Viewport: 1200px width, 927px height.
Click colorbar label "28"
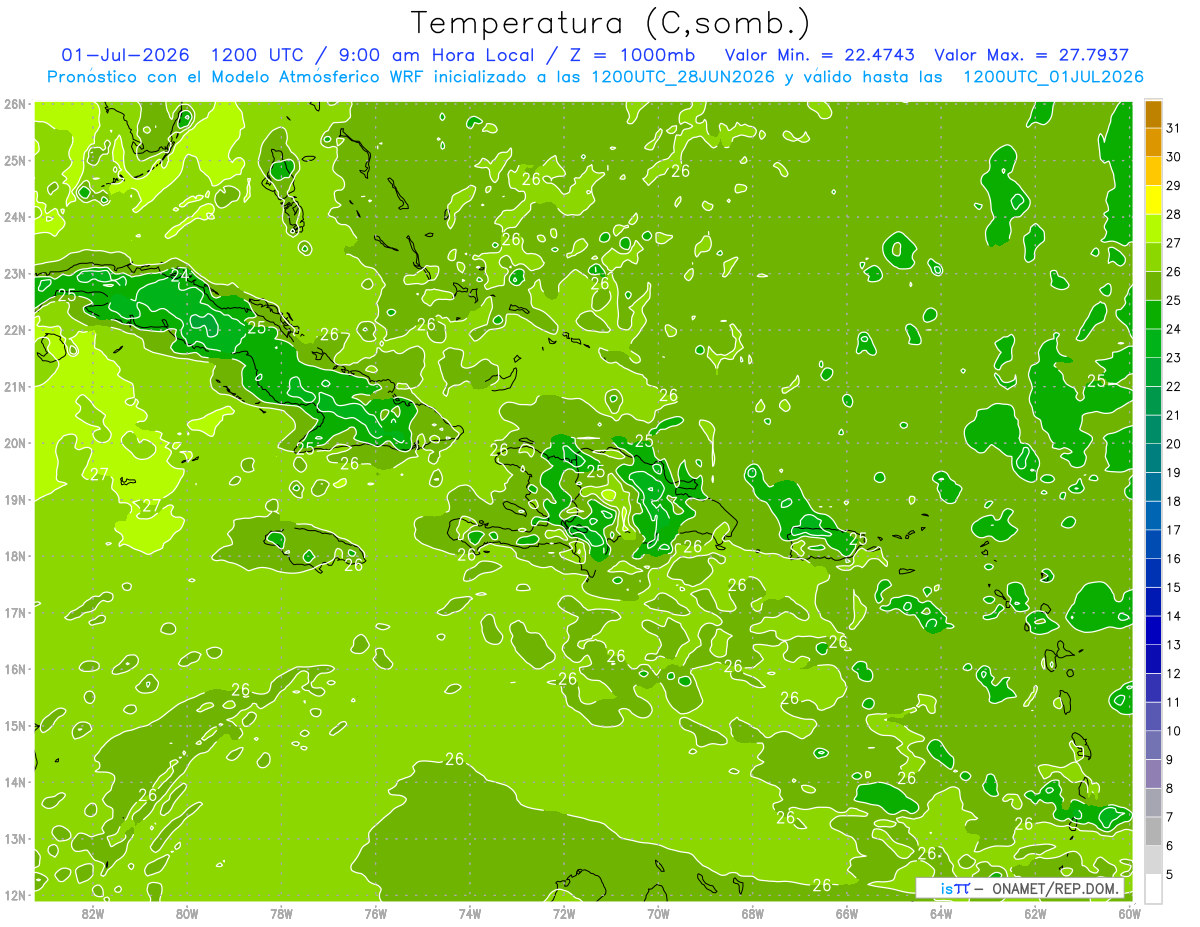click(x=1174, y=214)
